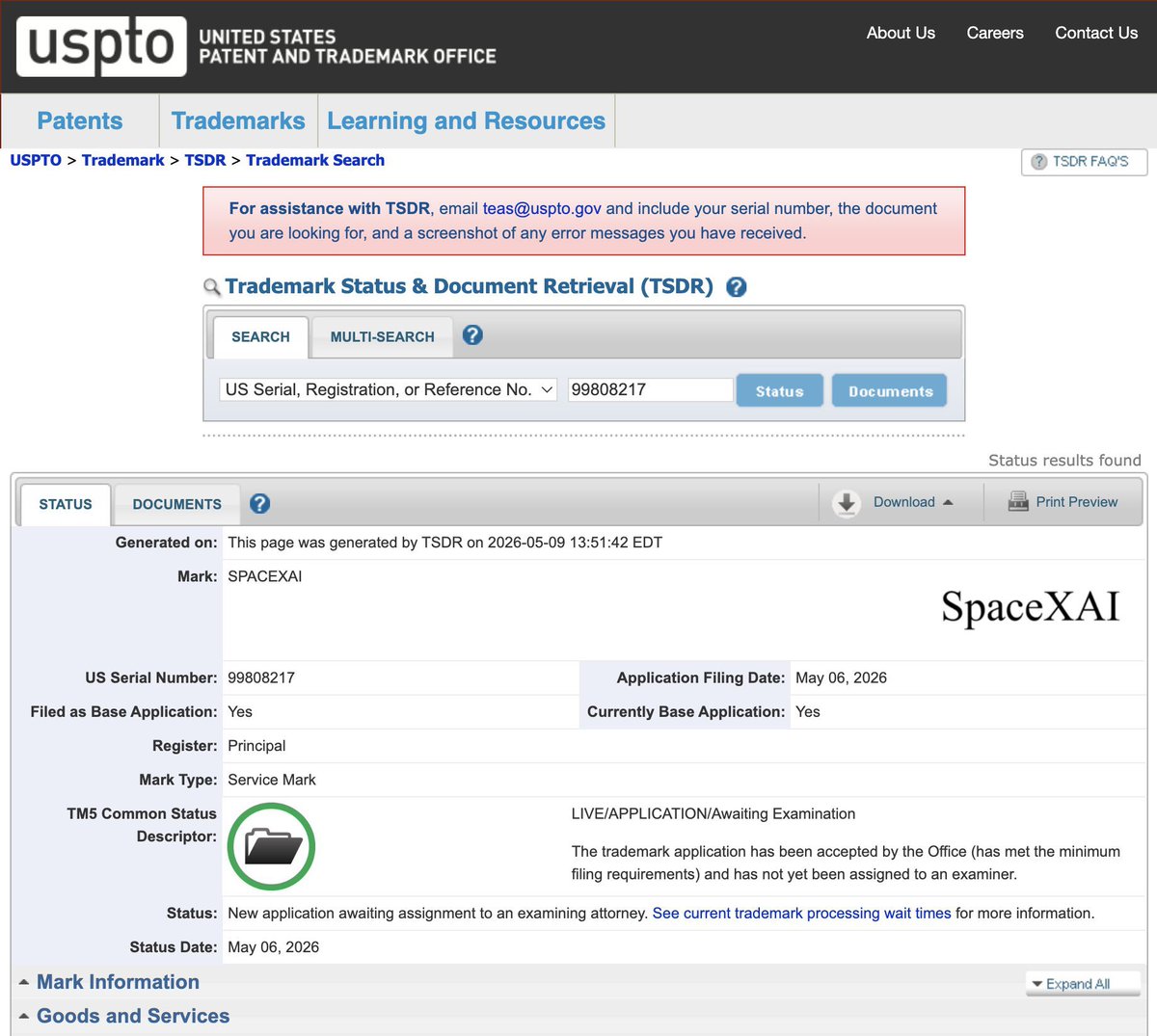The height and width of the screenshot is (1036, 1157).
Task: Click the Status search button
Action: point(780,390)
